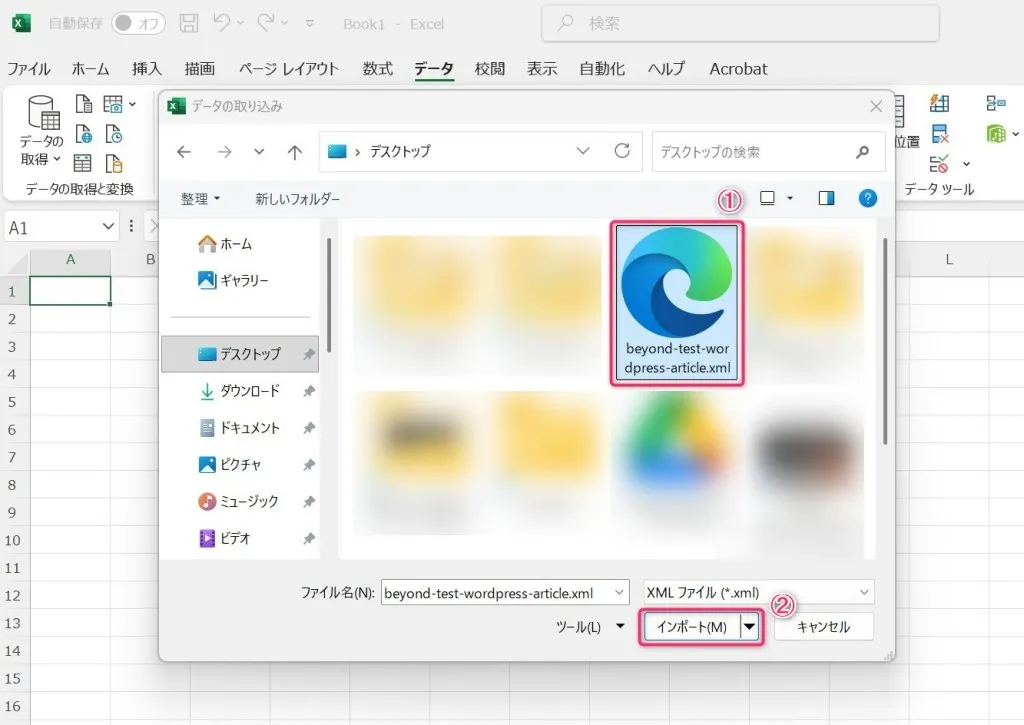Toggle the AutoSave (自動保存) switch

pyautogui.click(x=138, y=23)
